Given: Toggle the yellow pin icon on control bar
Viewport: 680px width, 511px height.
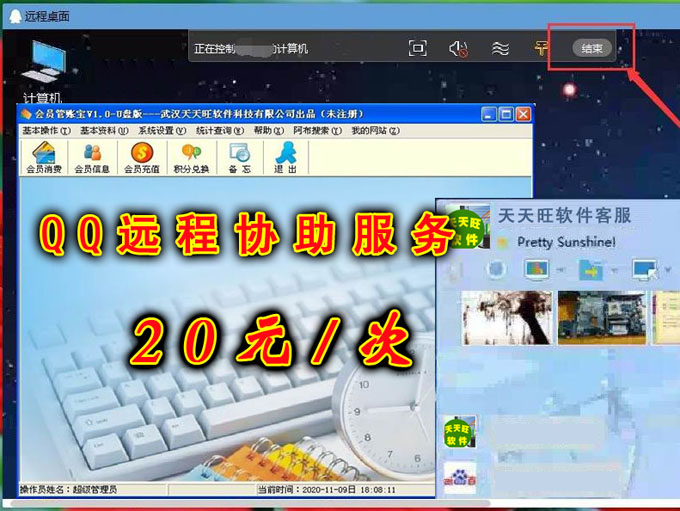Looking at the screenshot, I should 541,48.
